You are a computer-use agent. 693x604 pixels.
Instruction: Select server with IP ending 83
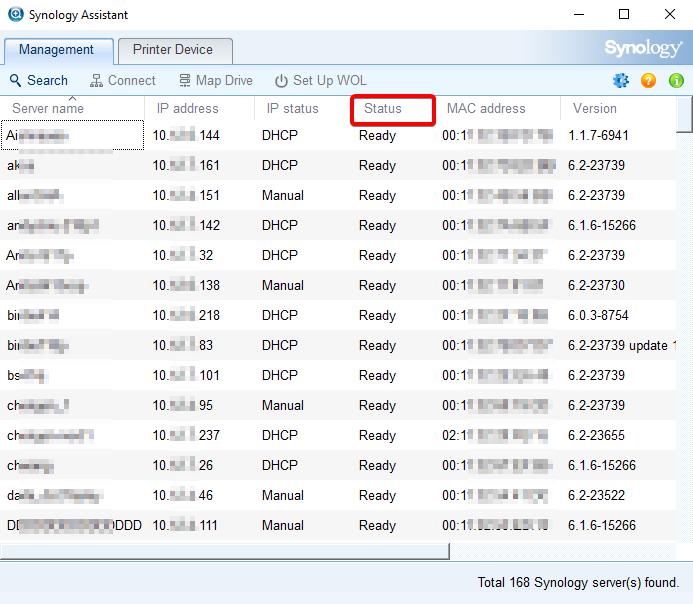pyautogui.click(x=338, y=345)
